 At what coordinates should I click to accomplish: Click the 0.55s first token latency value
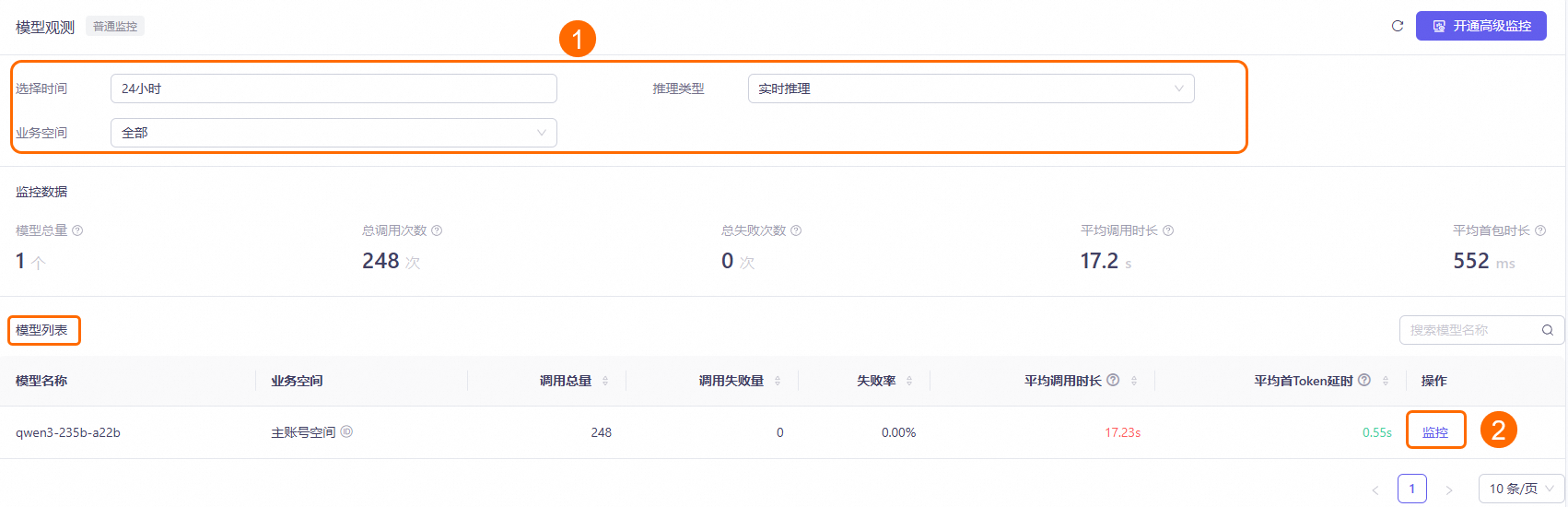[1377, 432]
